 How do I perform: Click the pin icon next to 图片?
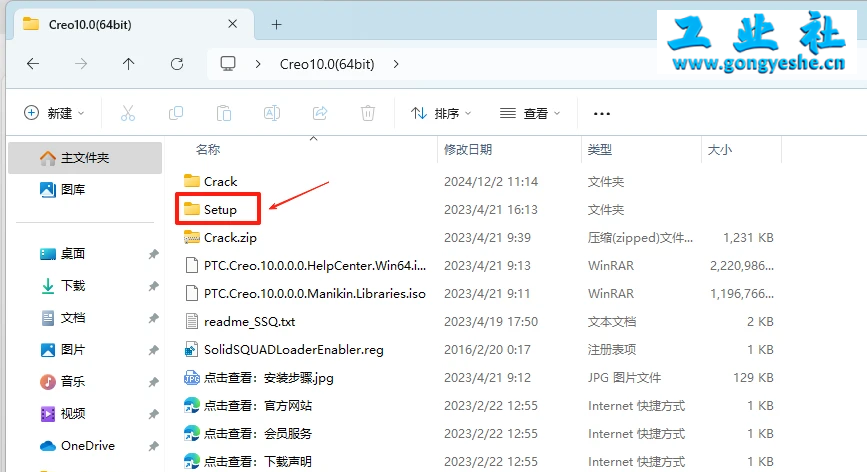click(x=153, y=350)
